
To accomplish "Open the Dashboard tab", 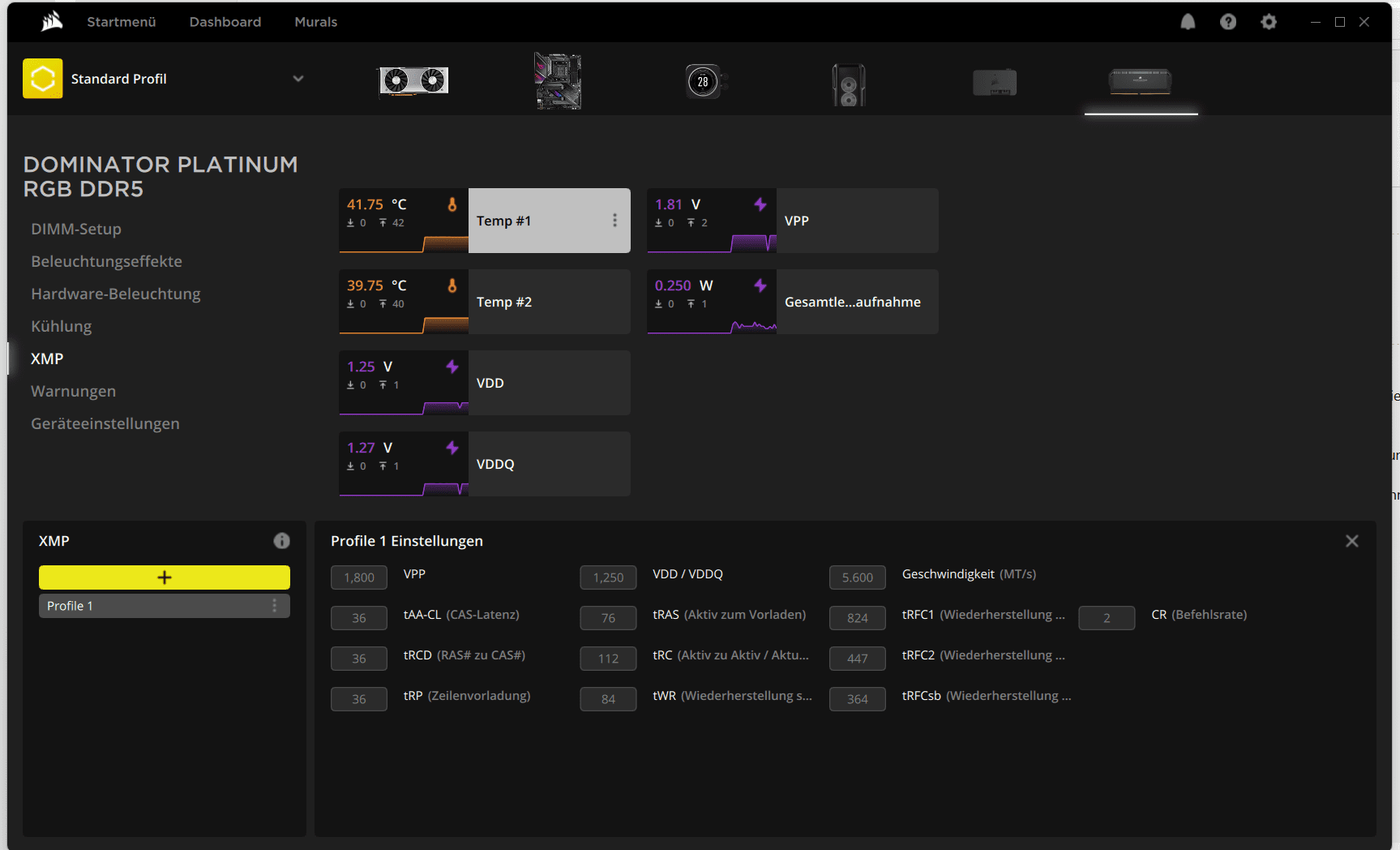I will 225,22.
